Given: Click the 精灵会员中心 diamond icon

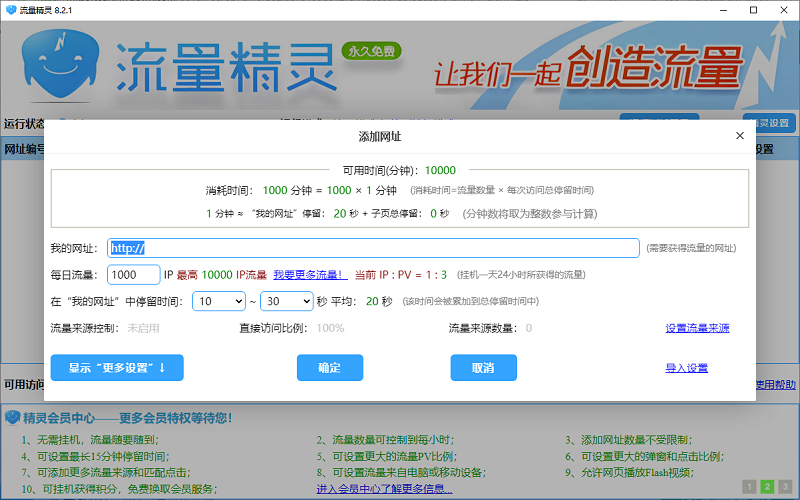Looking at the screenshot, I should click(11, 417).
